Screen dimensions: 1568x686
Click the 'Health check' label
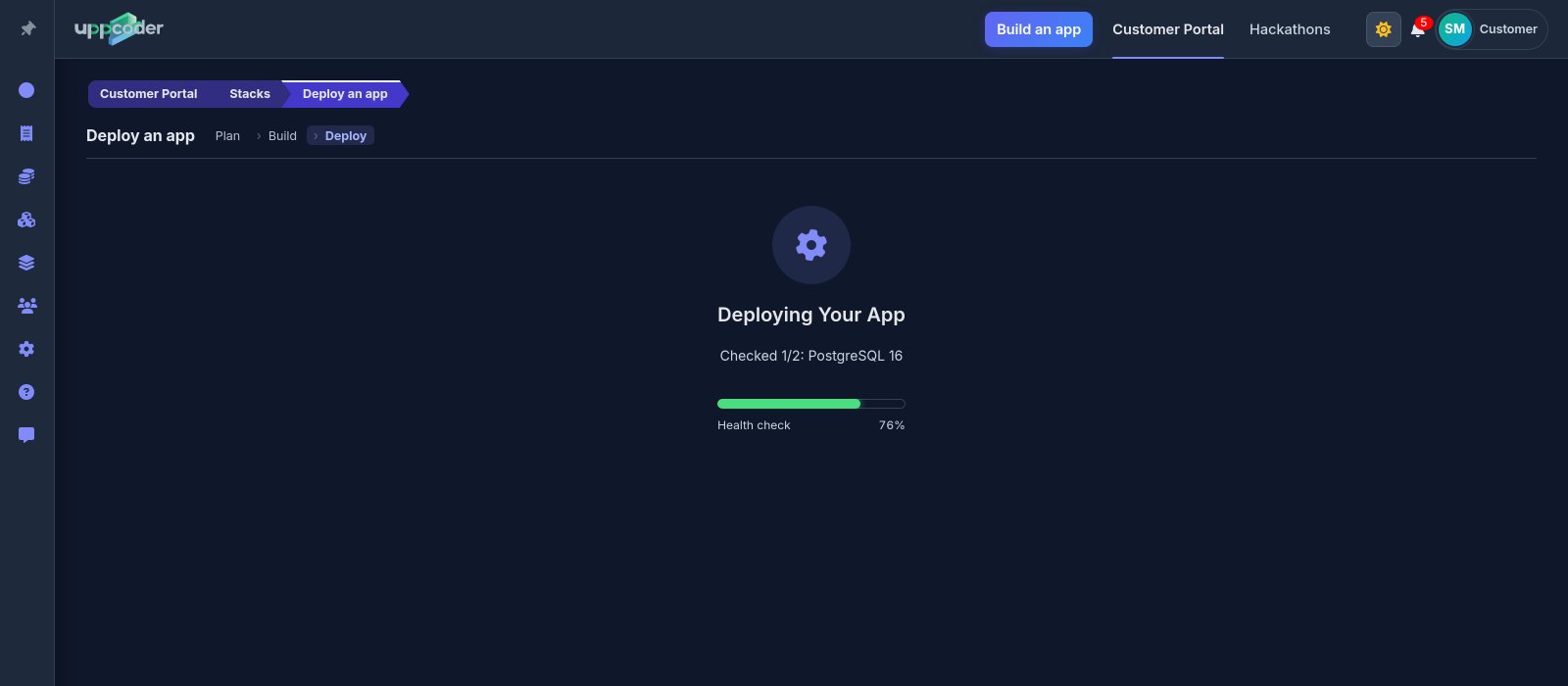click(754, 425)
